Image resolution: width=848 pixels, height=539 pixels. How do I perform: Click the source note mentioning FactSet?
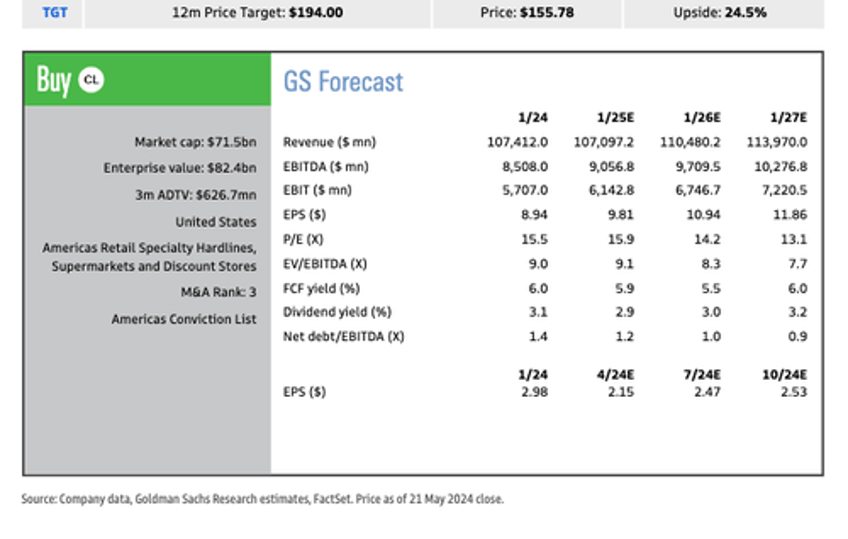[262, 499]
